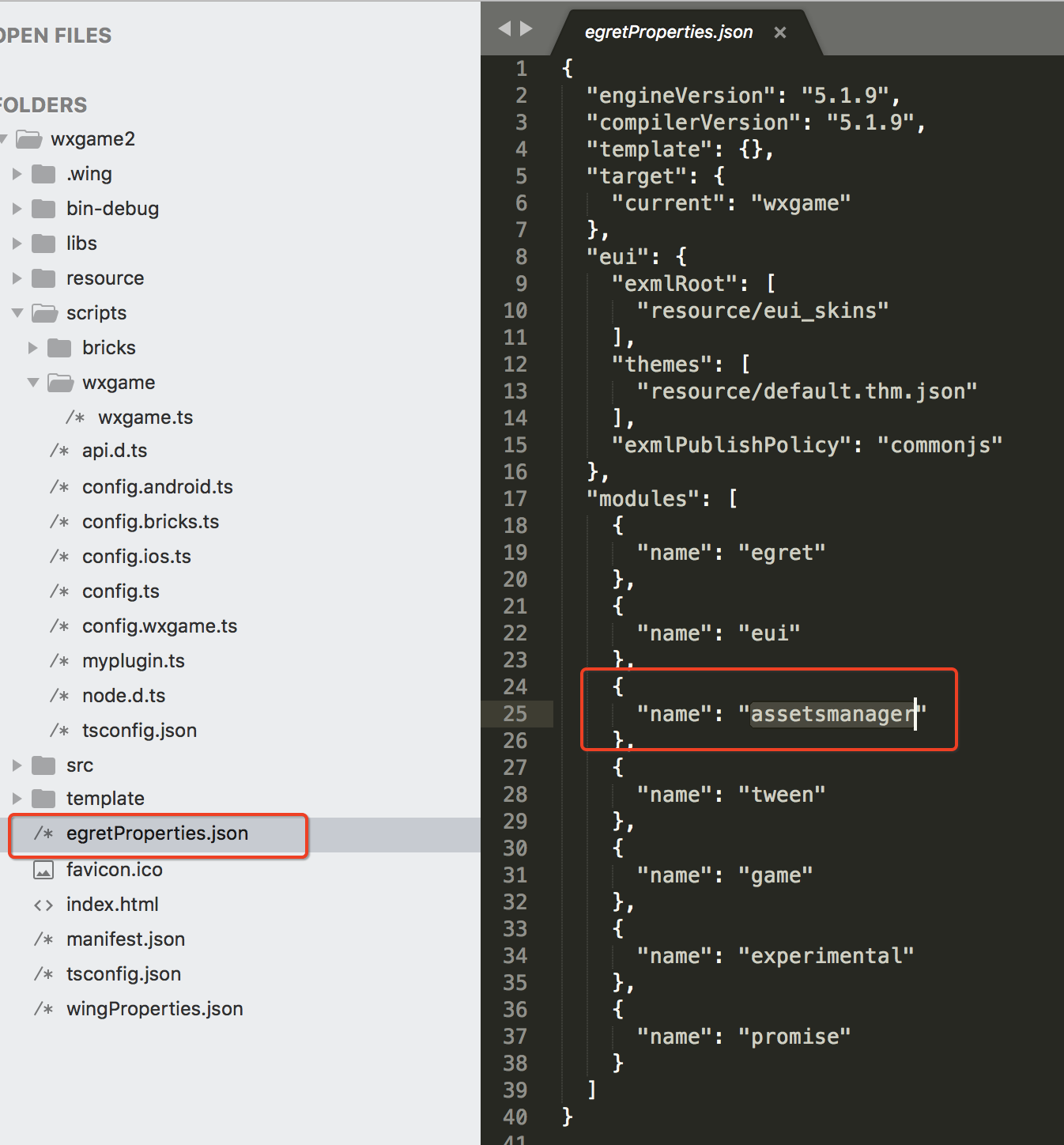1064x1145 pixels.
Task: Switch to the egretProperties.json tab
Action: [668, 32]
